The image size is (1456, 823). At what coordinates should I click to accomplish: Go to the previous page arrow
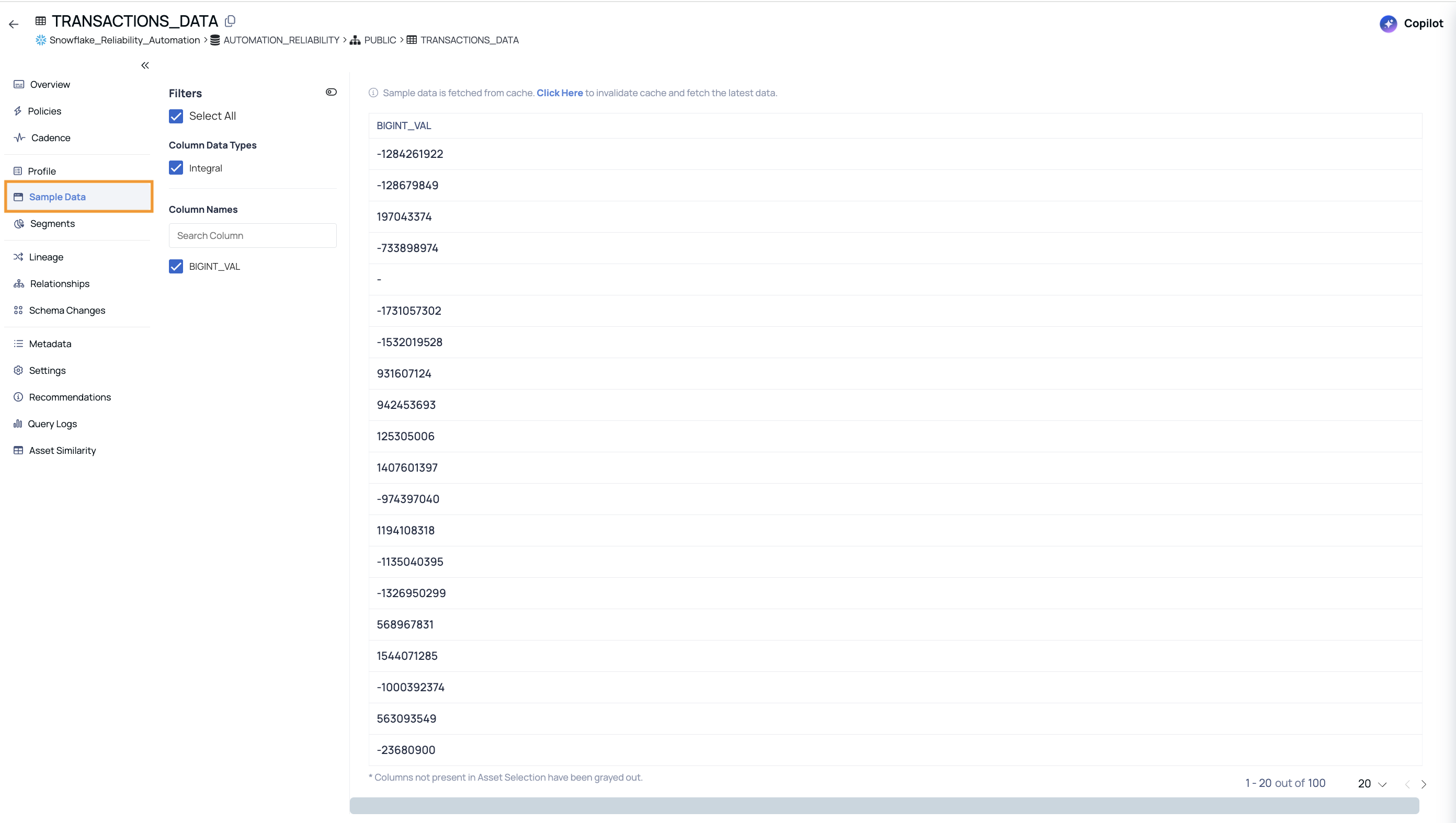[x=1407, y=784]
